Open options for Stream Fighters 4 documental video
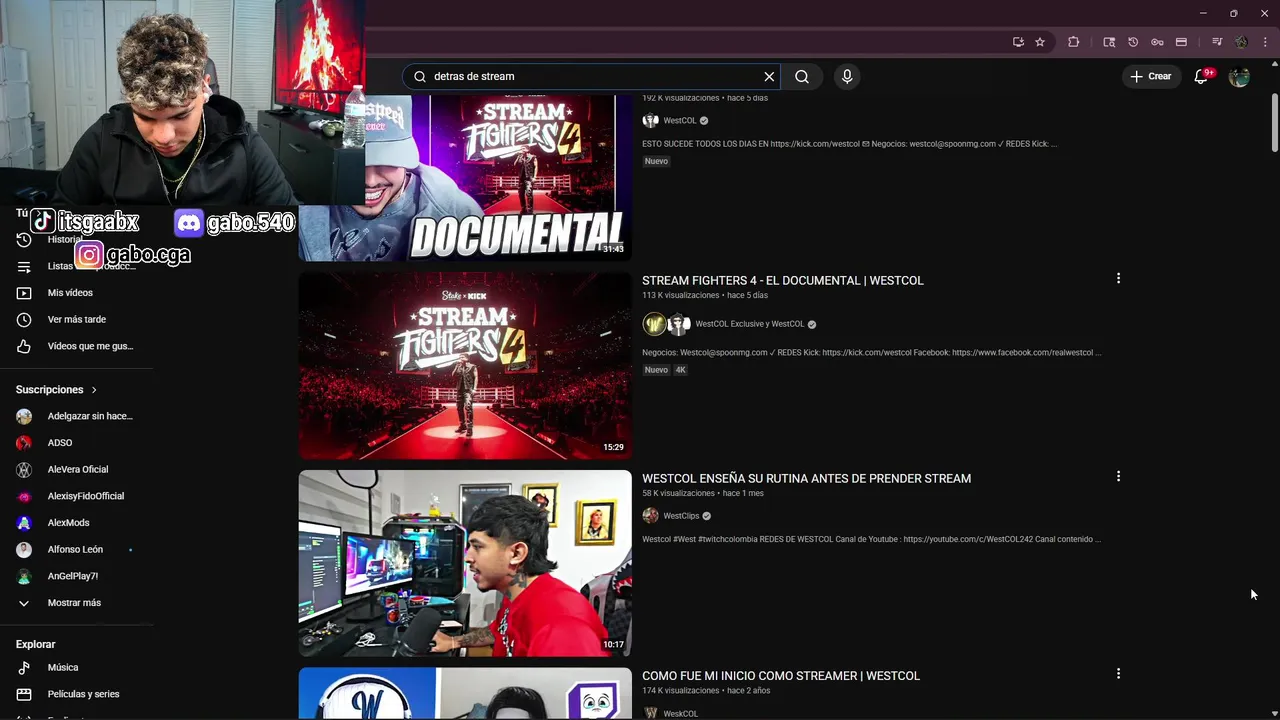This screenshot has width=1280, height=720. click(x=1118, y=278)
